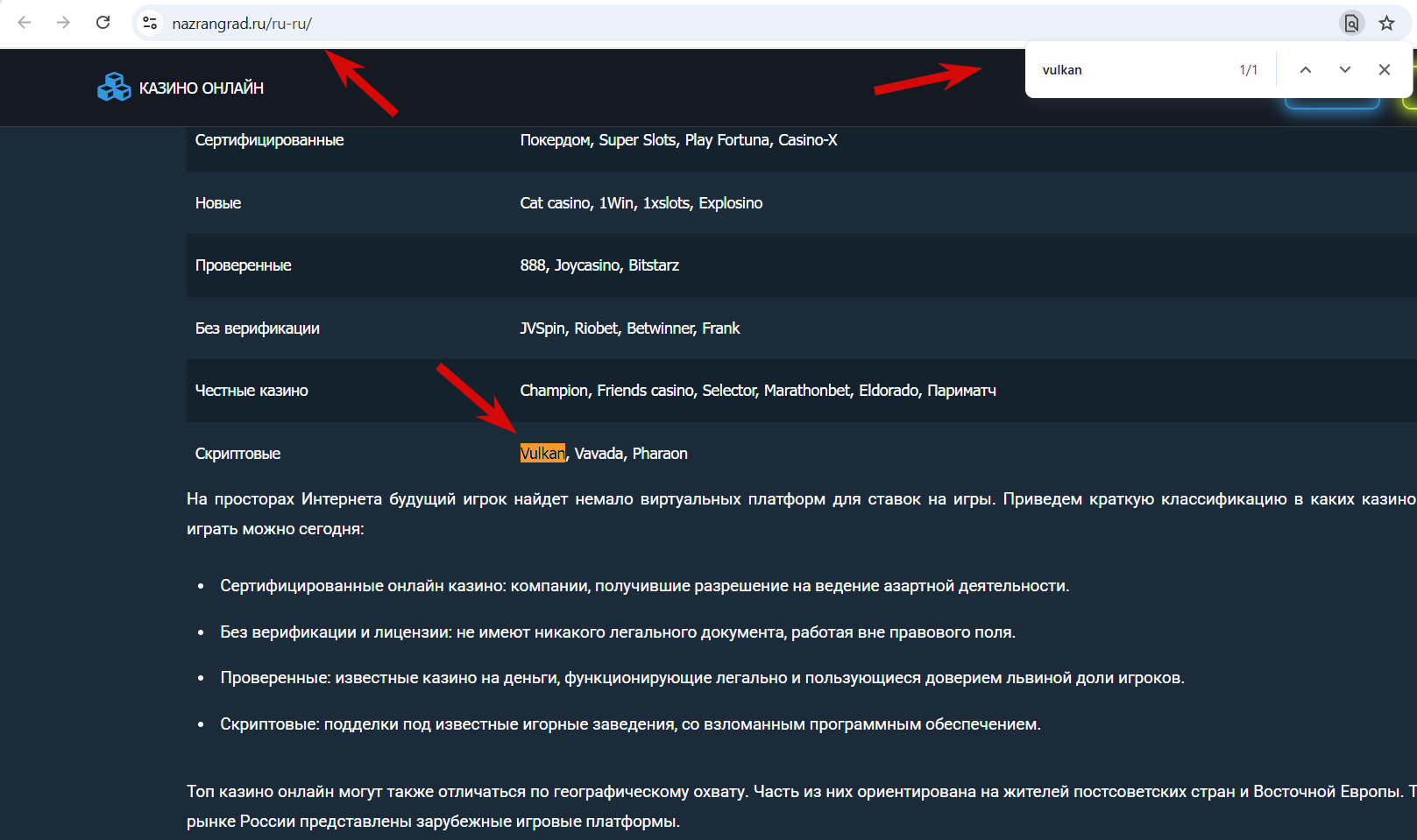Click the highlighted Vulkan word
The height and width of the screenshot is (840, 1417).
click(x=542, y=454)
